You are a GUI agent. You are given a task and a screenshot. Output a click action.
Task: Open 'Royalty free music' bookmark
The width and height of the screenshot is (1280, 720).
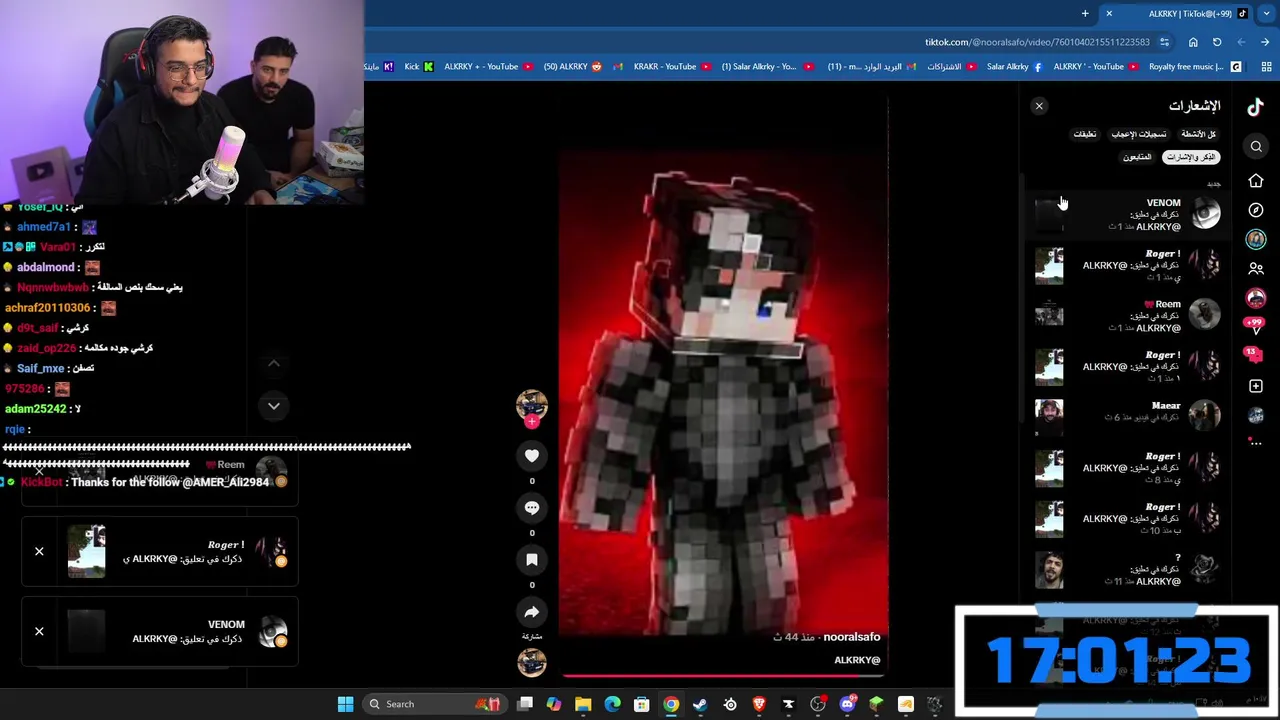[1195, 67]
